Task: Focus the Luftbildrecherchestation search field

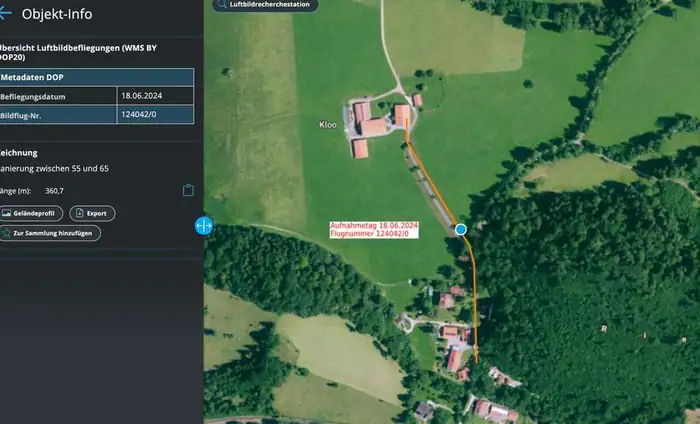Action: [270, 5]
